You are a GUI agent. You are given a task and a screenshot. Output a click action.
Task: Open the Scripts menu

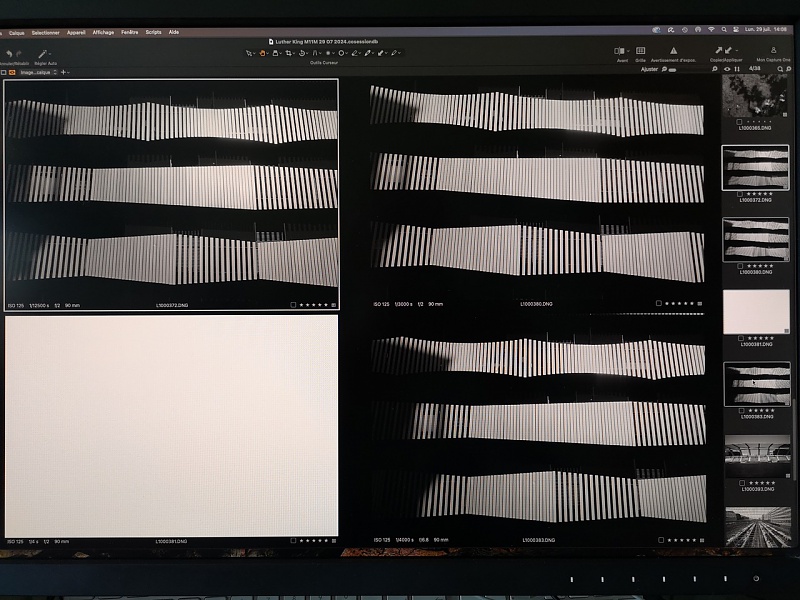coord(153,32)
